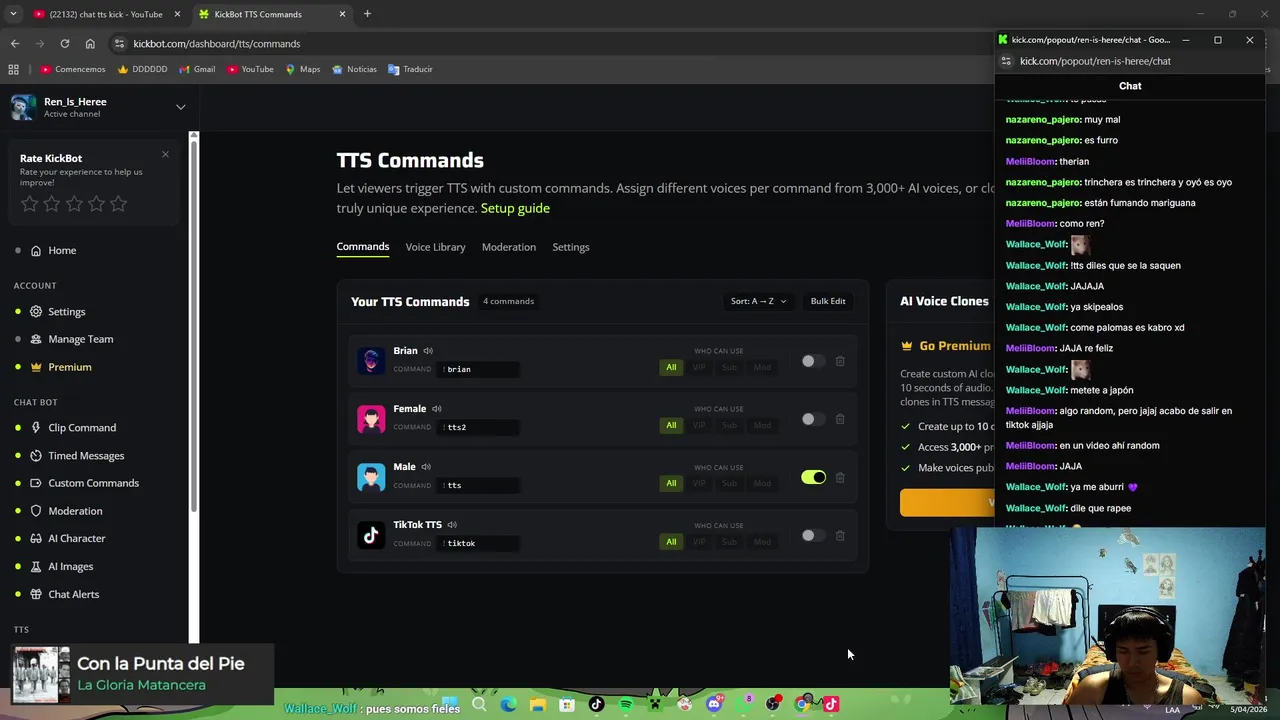
Task: Select All permission for the Brian command
Action: click(x=671, y=367)
